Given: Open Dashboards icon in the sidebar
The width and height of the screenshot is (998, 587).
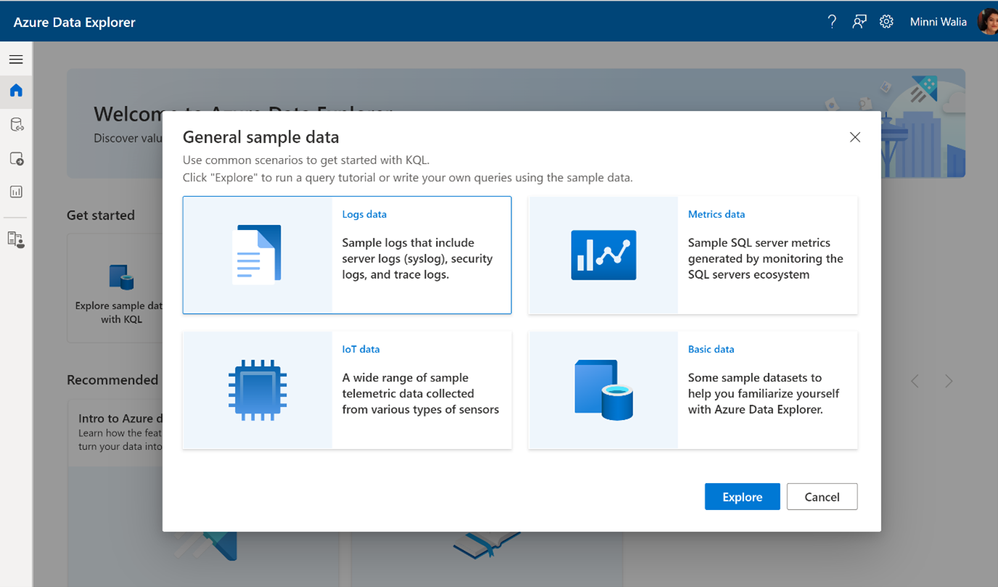Looking at the screenshot, I should pyautogui.click(x=17, y=192).
